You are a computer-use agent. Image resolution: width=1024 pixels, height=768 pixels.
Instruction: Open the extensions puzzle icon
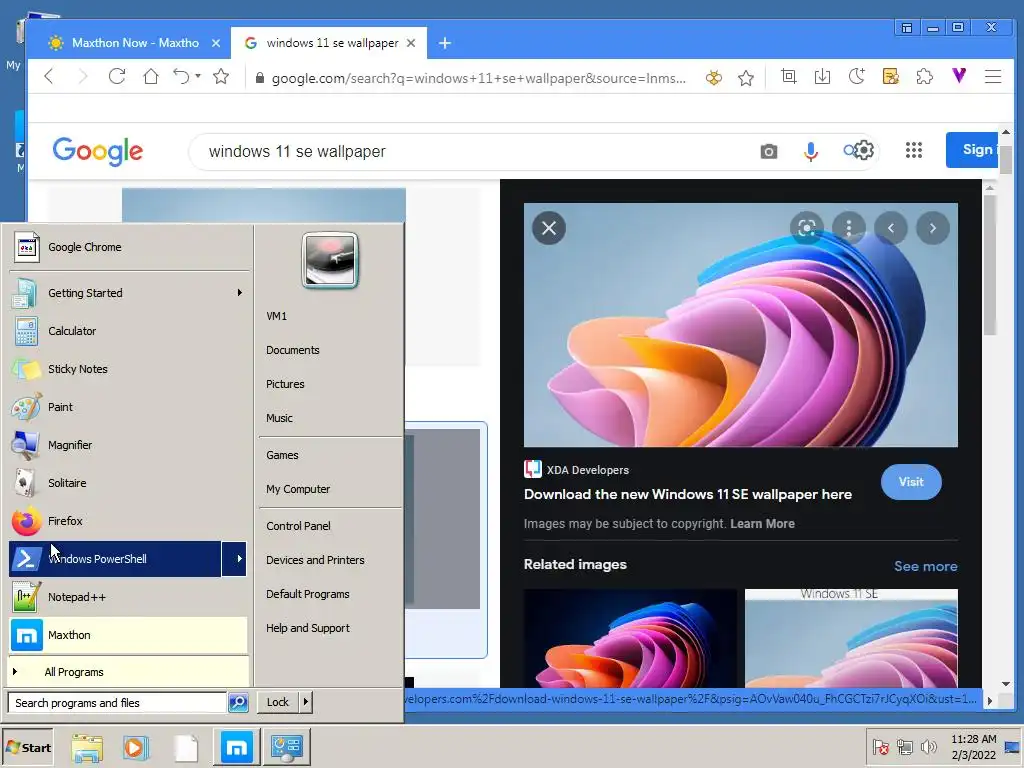point(924,77)
